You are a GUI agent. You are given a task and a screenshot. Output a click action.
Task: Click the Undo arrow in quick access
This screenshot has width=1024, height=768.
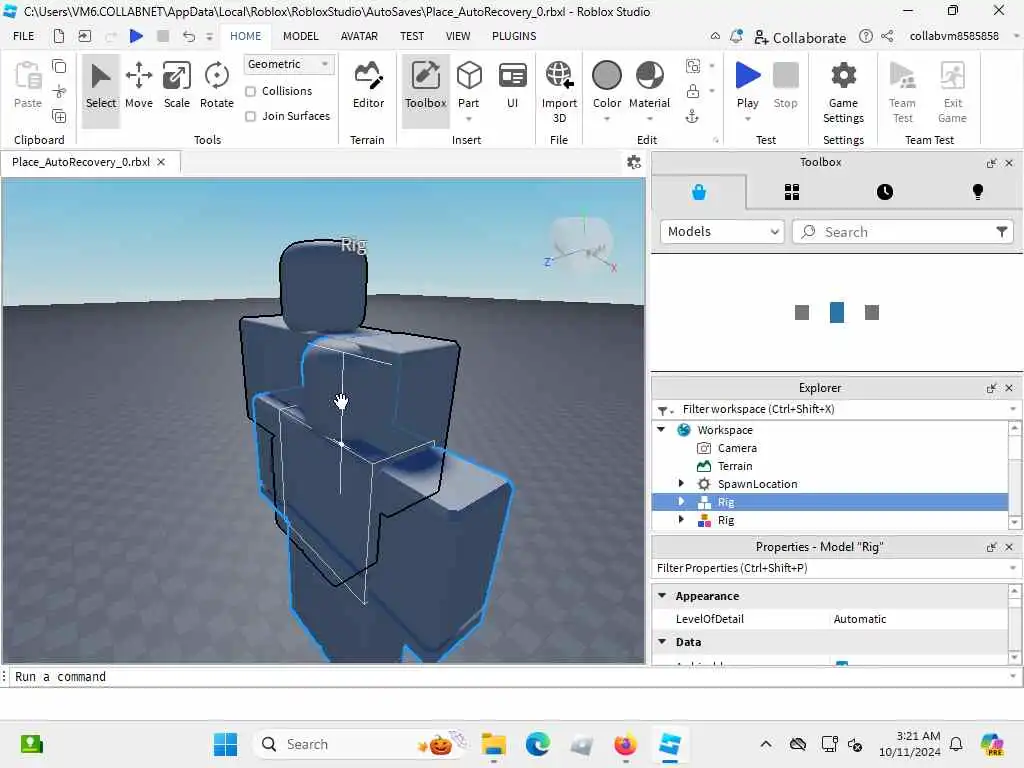click(x=188, y=36)
